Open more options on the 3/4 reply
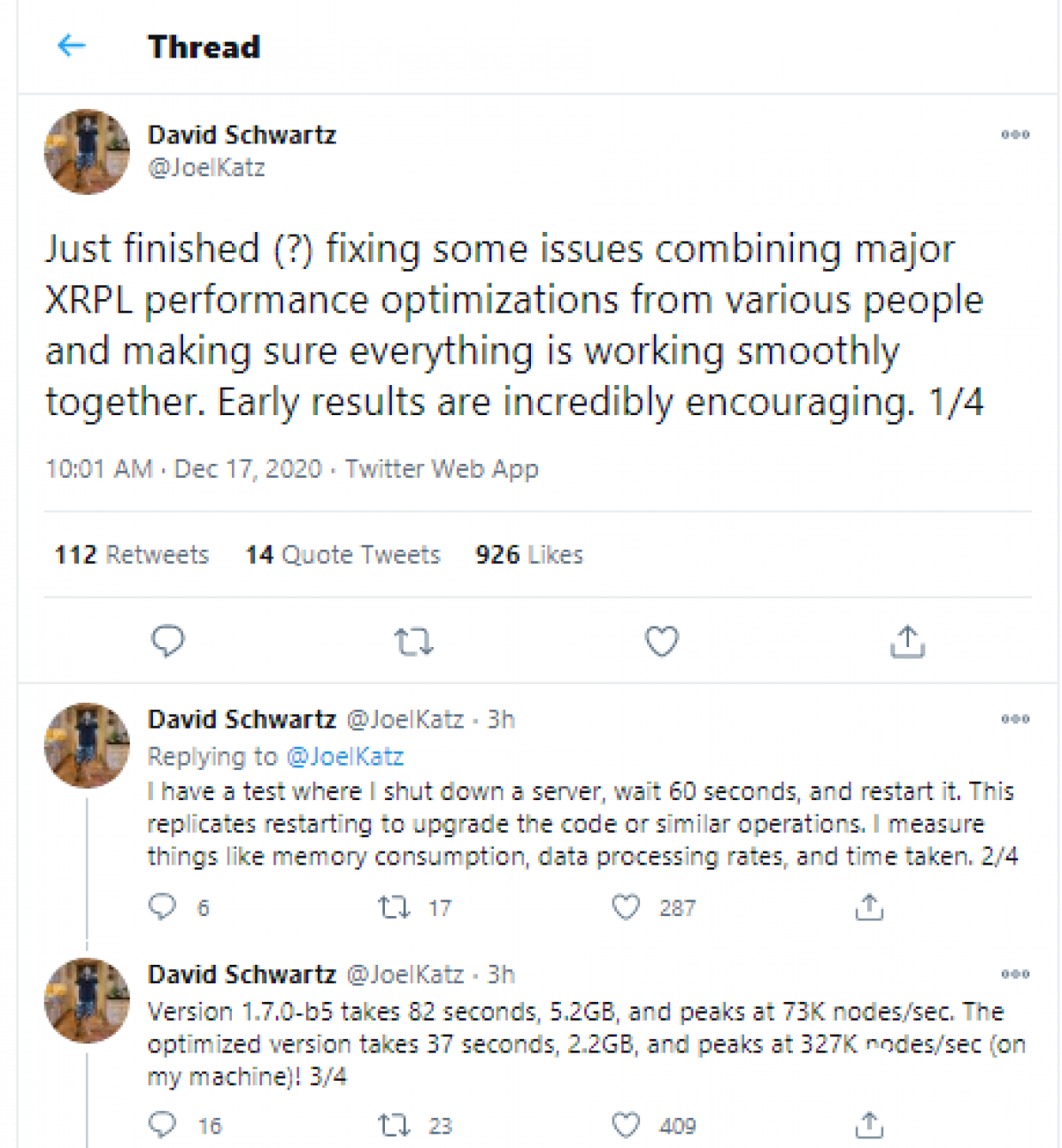 1014,975
